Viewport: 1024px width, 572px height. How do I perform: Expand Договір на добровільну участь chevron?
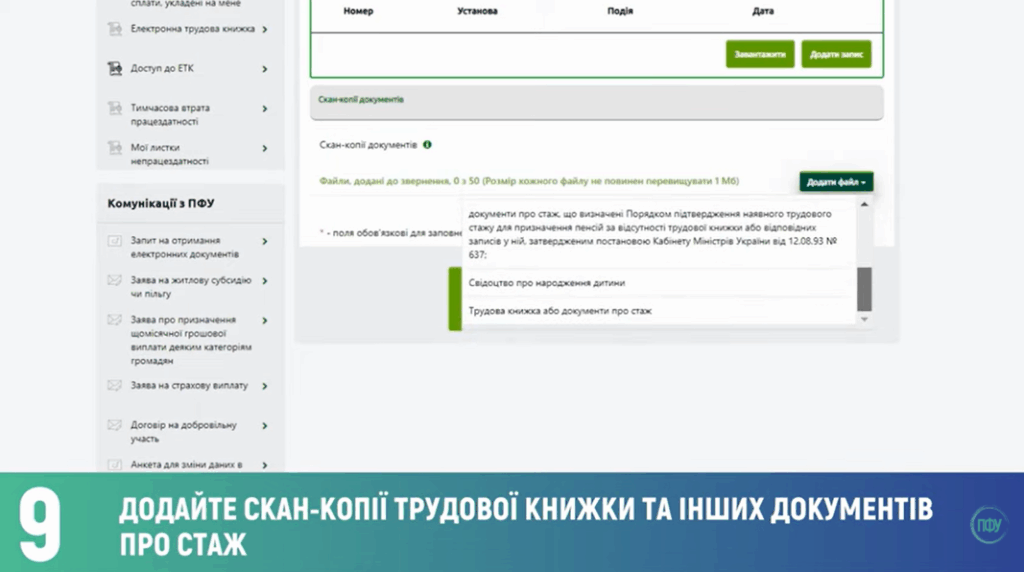[265, 426]
